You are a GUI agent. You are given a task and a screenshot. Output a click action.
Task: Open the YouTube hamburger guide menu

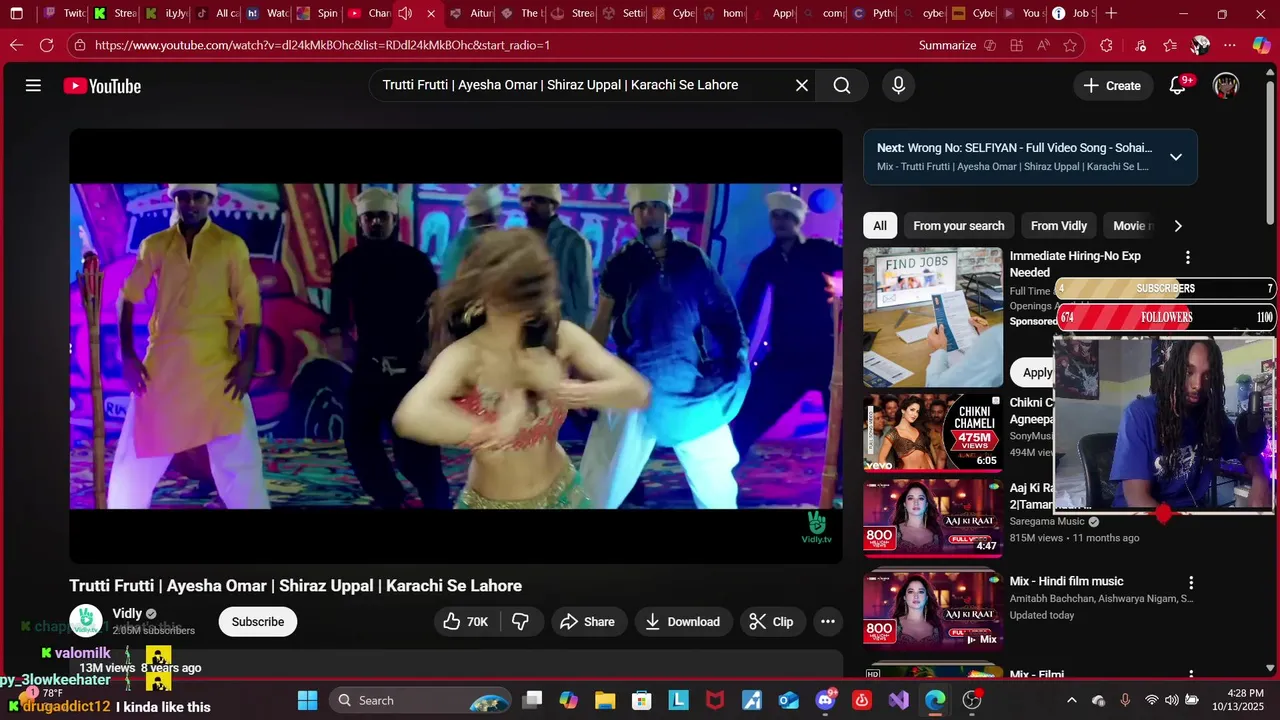pos(33,86)
